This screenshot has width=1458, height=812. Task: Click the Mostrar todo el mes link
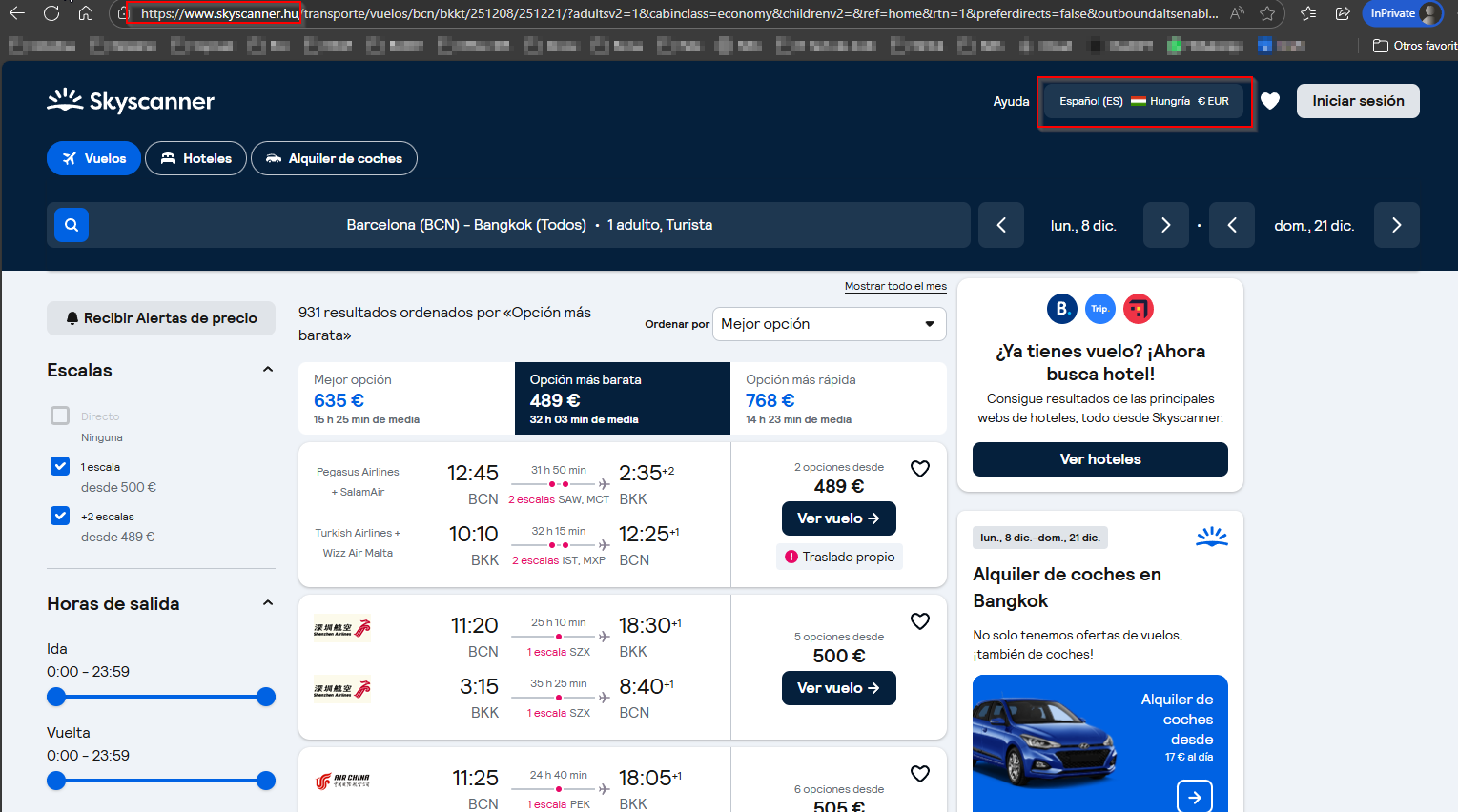(895, 286)
